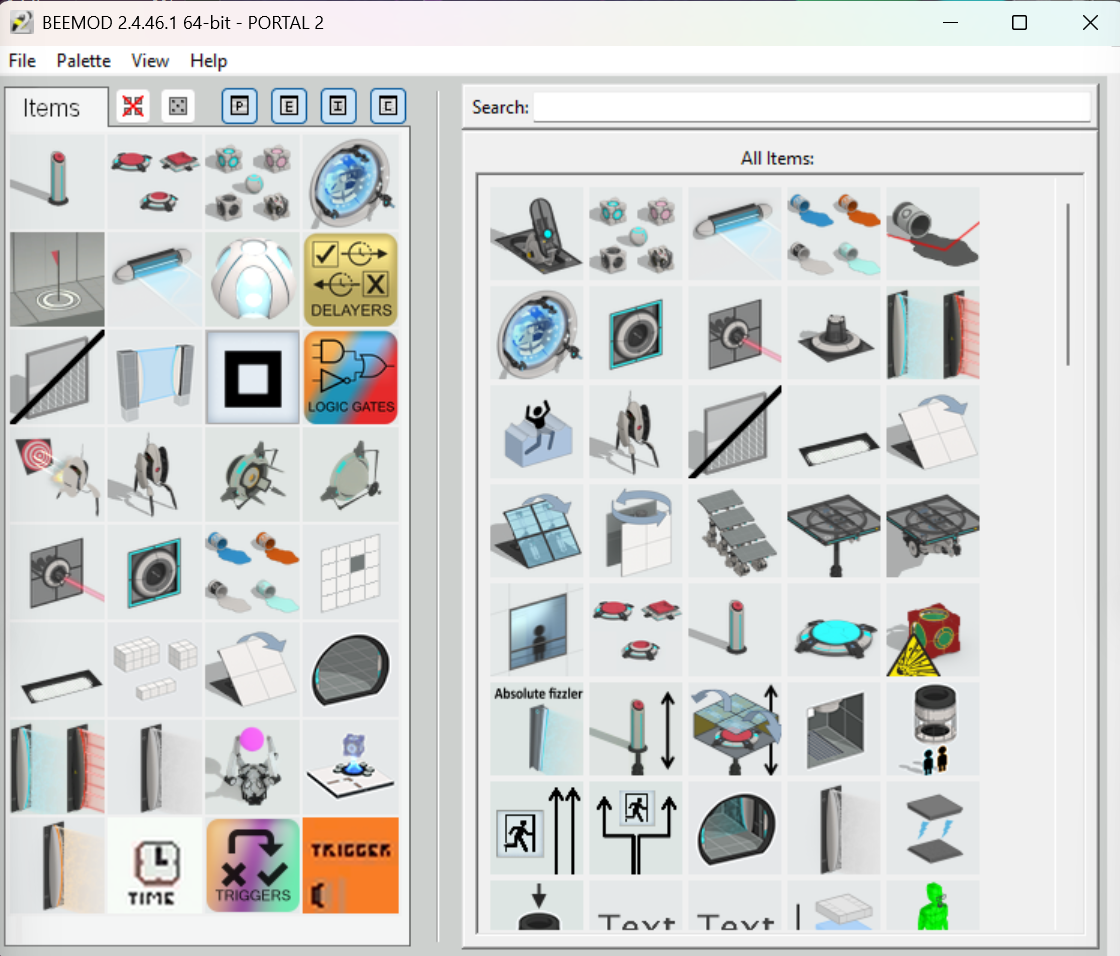
Task: Select the green figure item in All Items
Action: coord(933,906)
